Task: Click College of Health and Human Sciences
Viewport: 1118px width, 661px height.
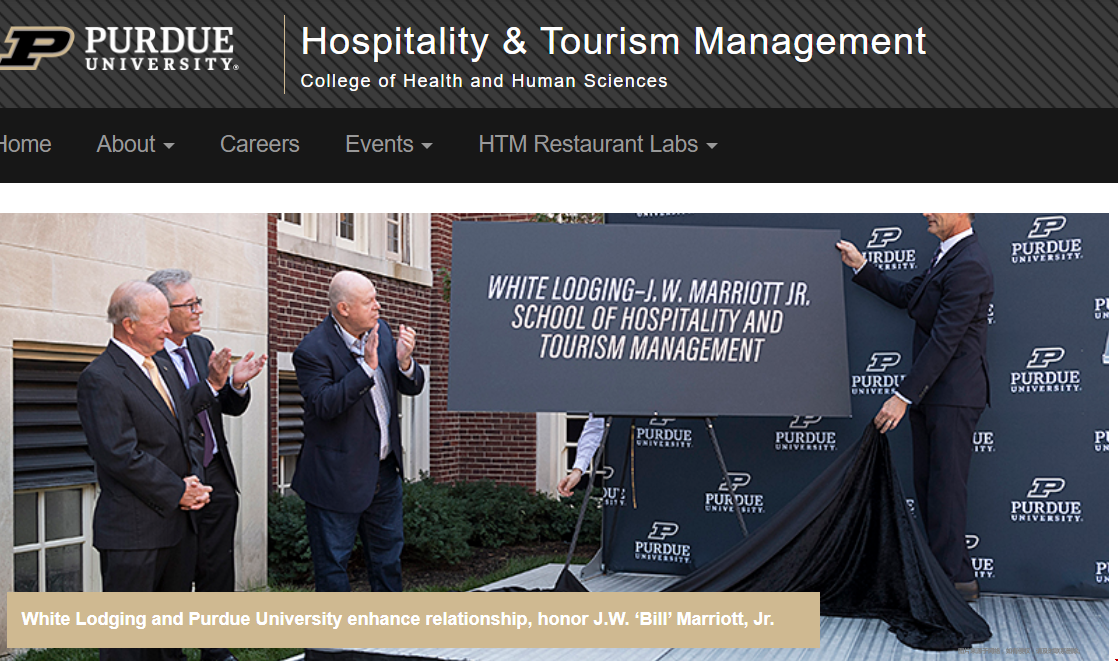Action: (484, 81)
